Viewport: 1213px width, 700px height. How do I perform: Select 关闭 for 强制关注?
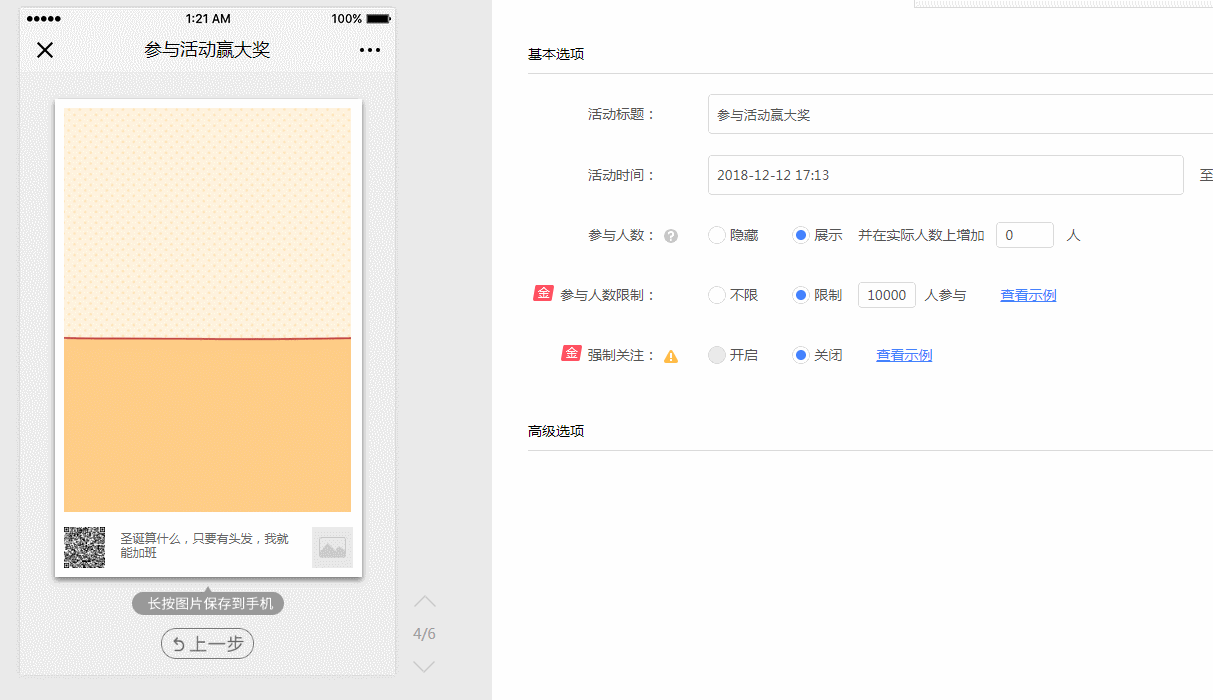point(800,355)
